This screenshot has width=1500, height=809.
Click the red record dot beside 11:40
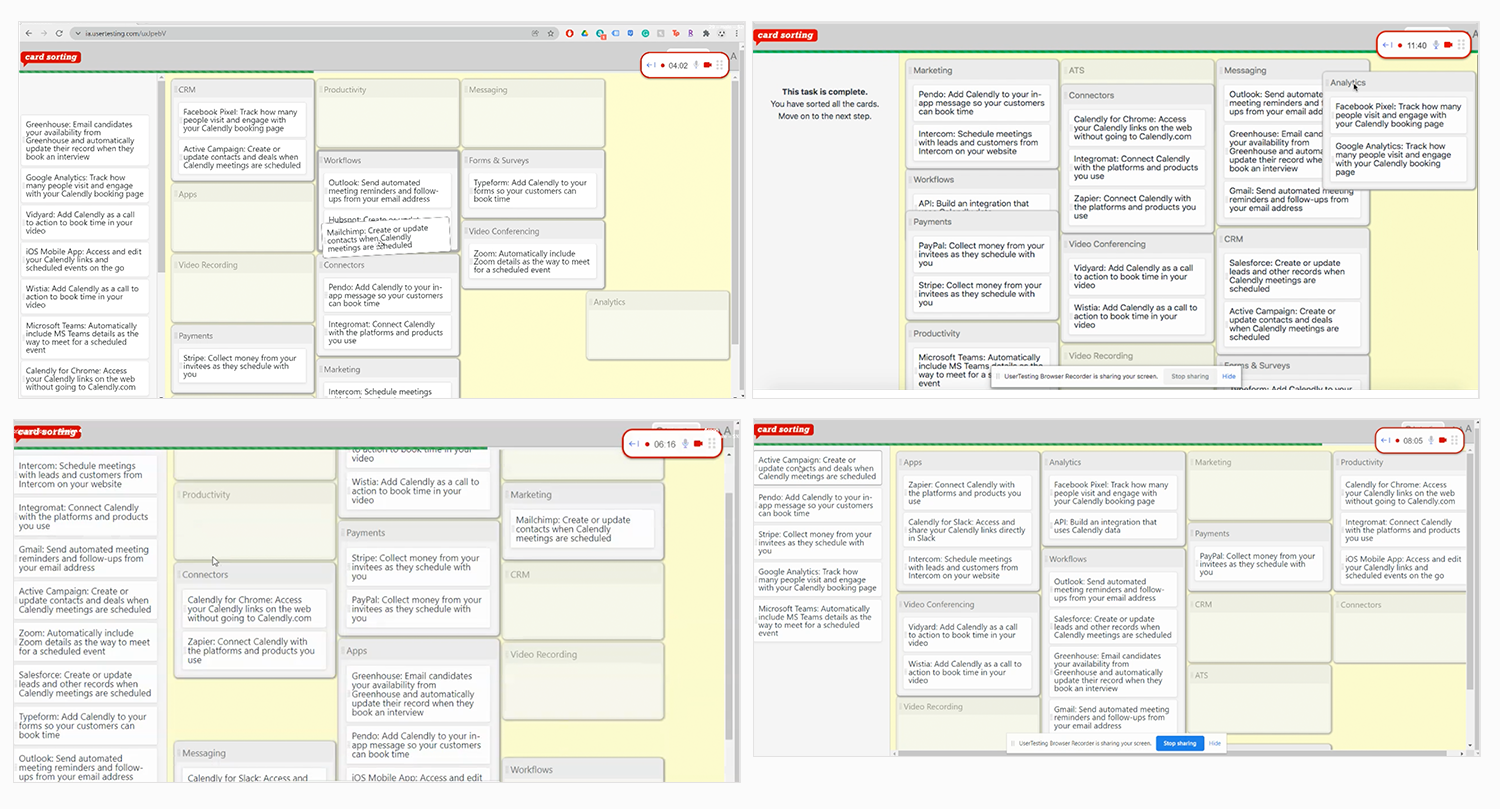[x=1400, y=45]
